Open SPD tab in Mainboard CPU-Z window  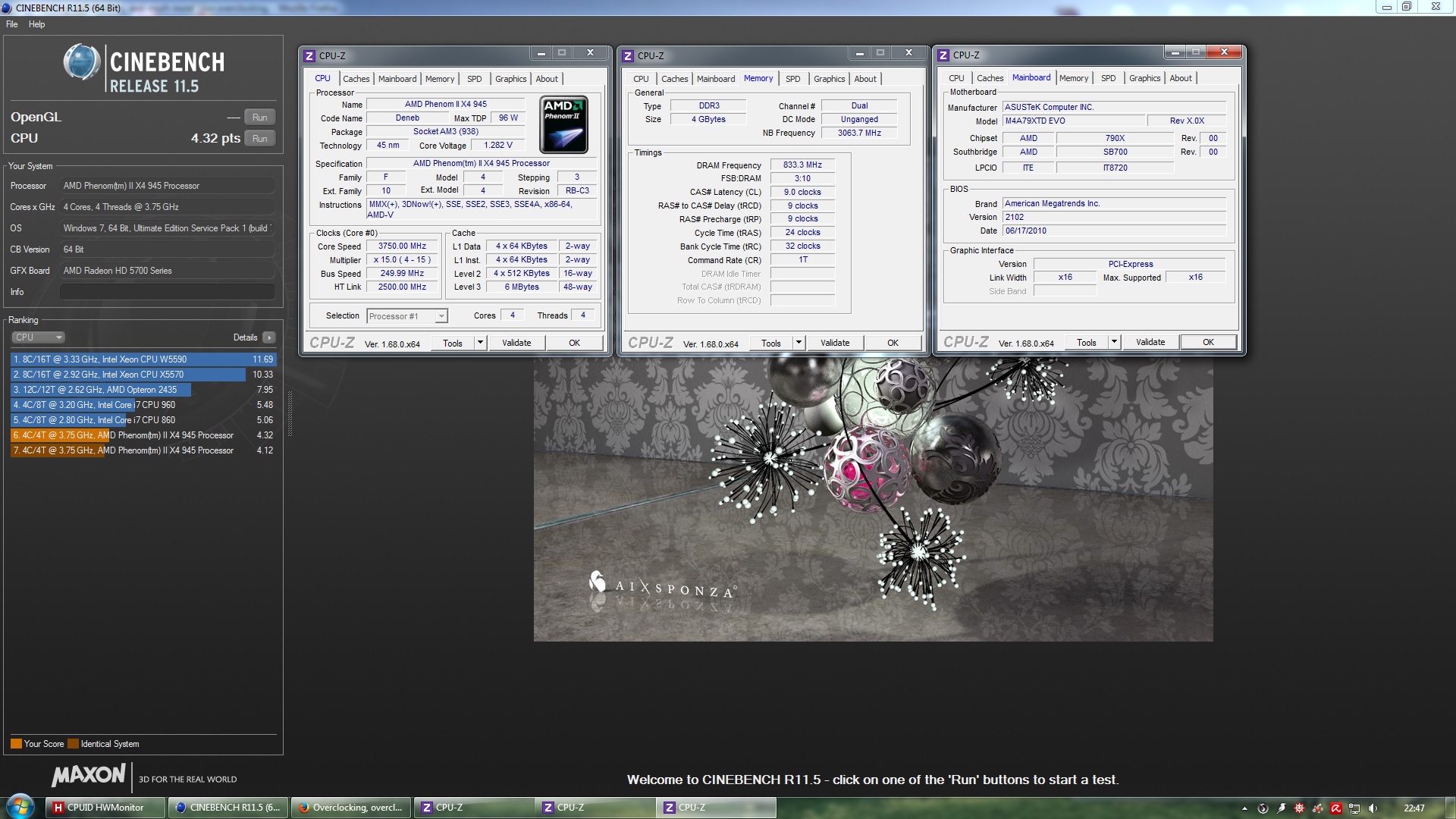click(1108, 78)
